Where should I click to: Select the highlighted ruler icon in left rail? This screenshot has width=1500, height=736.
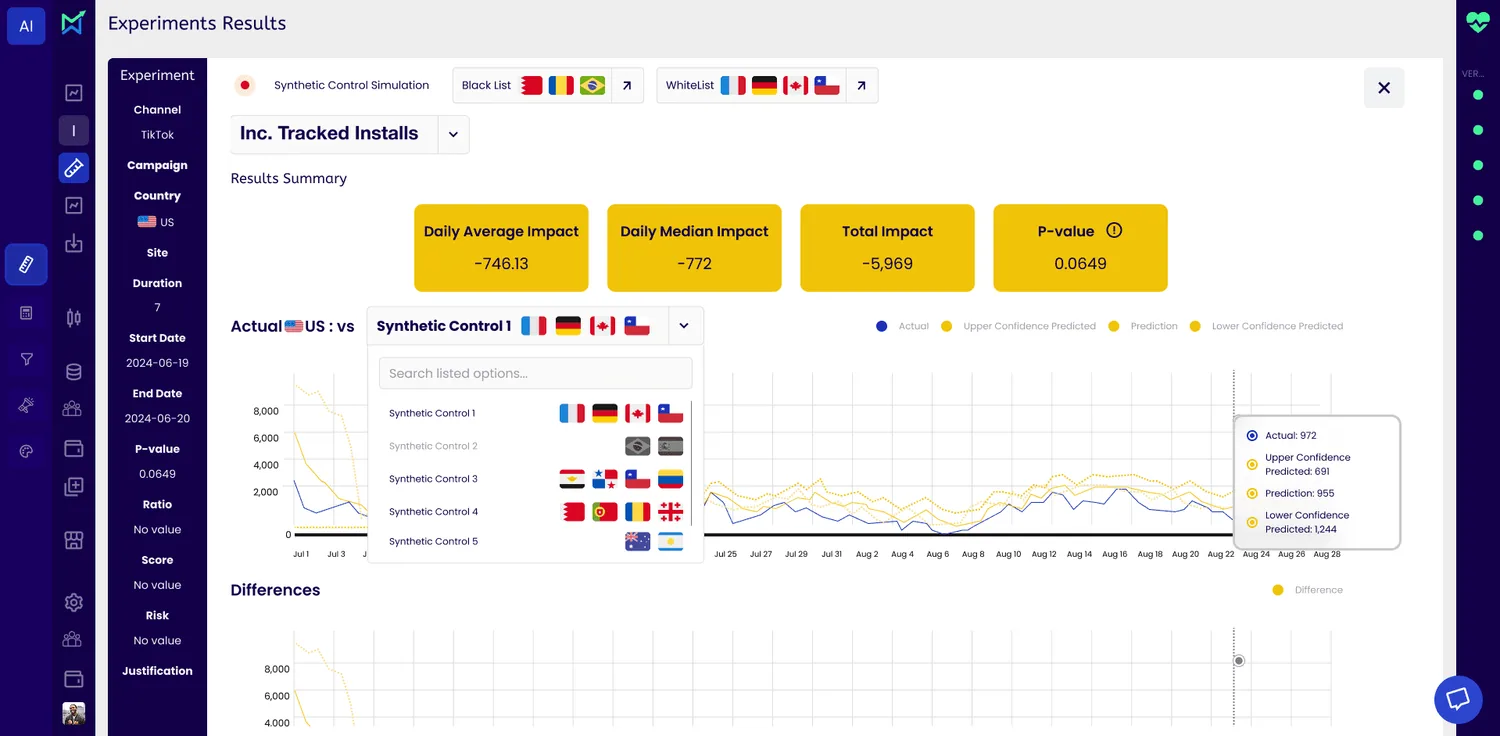point(26,265)
